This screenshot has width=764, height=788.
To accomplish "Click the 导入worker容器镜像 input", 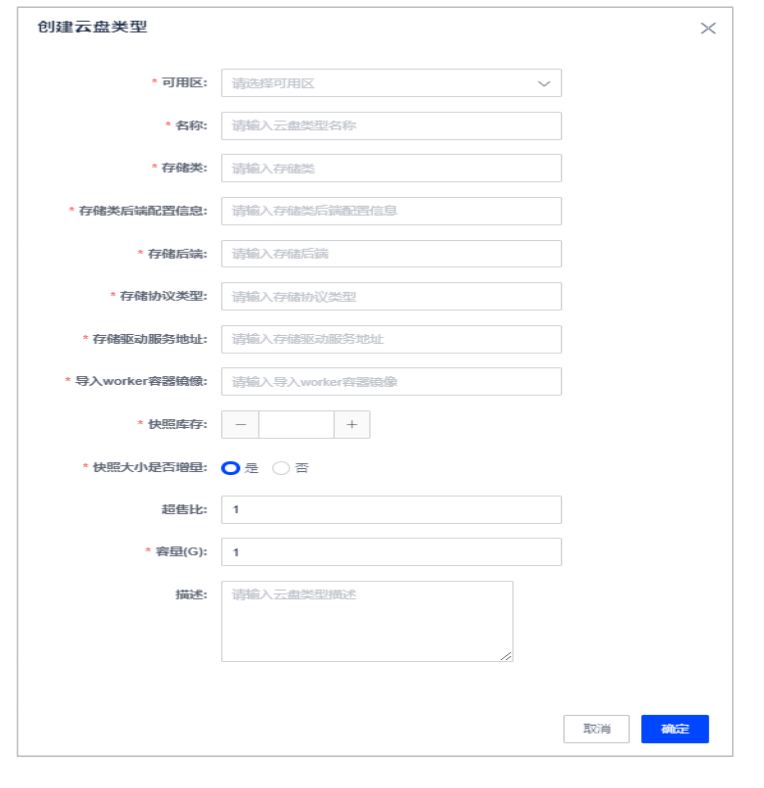I will (391, 381).
